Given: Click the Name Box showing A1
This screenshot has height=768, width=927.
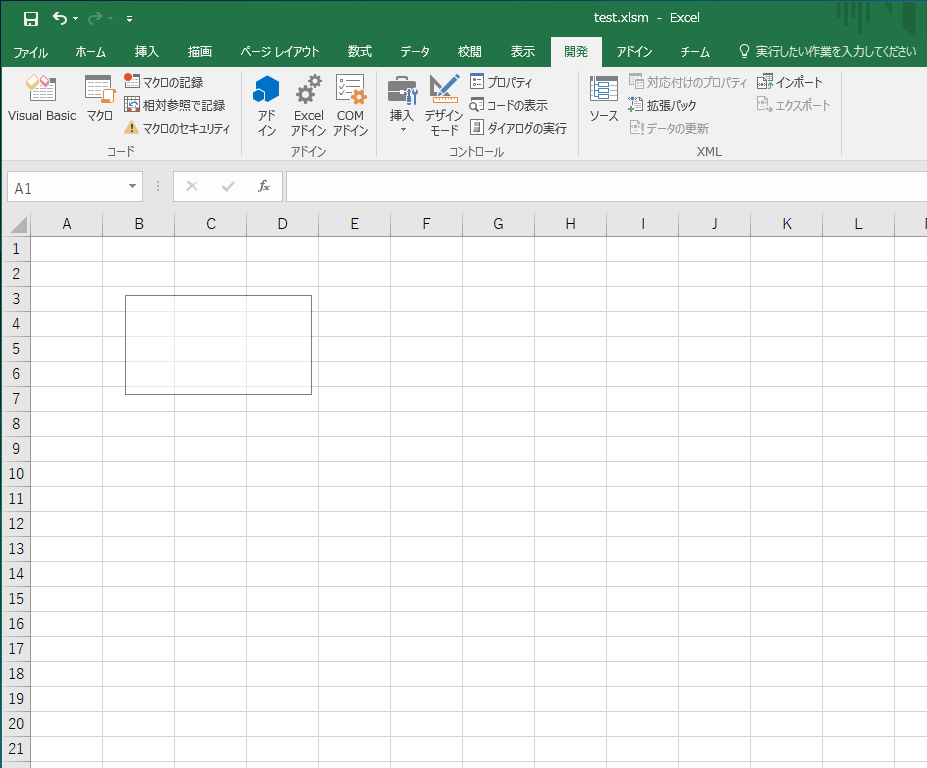Looking at the screenshot, I should coord(66,188).
